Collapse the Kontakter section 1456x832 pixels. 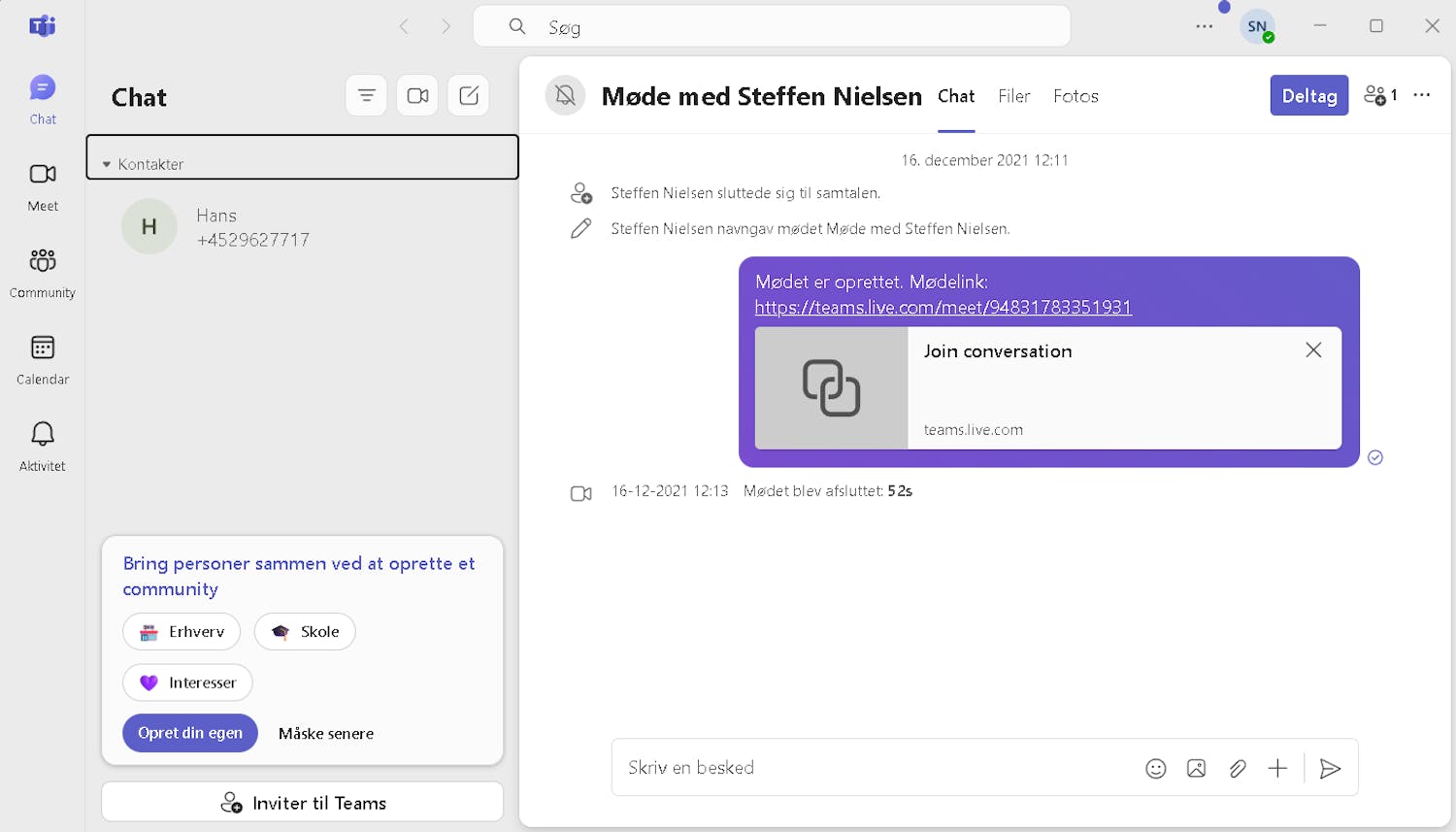[107, 163]
